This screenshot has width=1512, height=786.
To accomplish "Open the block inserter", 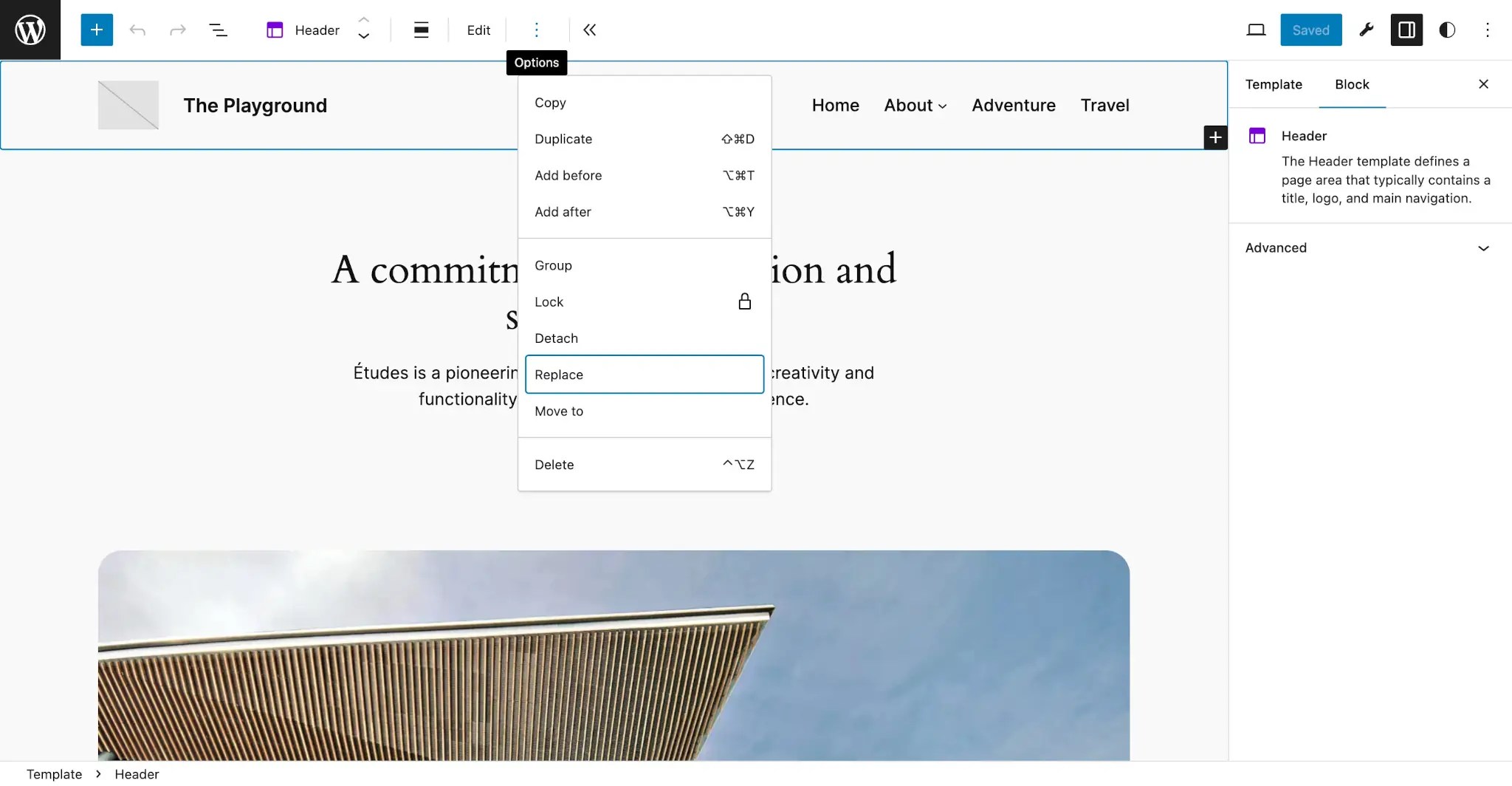I will (96, 30).
